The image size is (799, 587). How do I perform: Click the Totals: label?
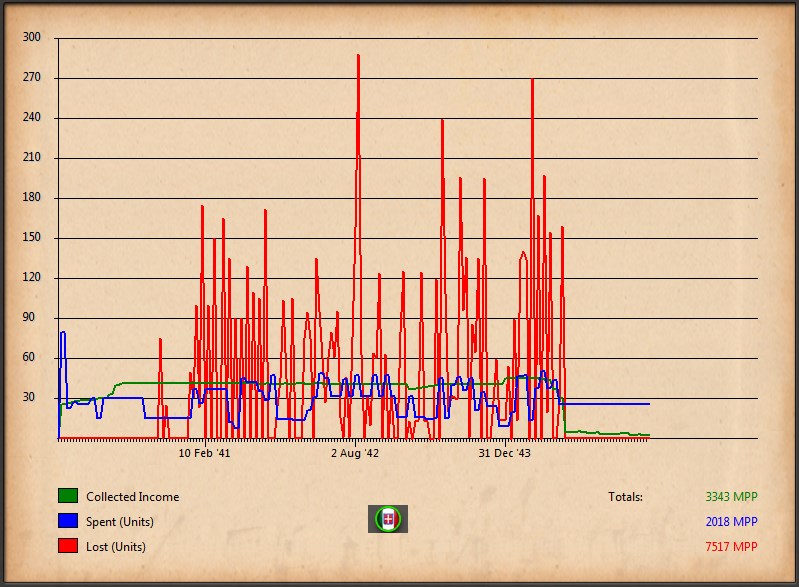click(x=625, y=497)
